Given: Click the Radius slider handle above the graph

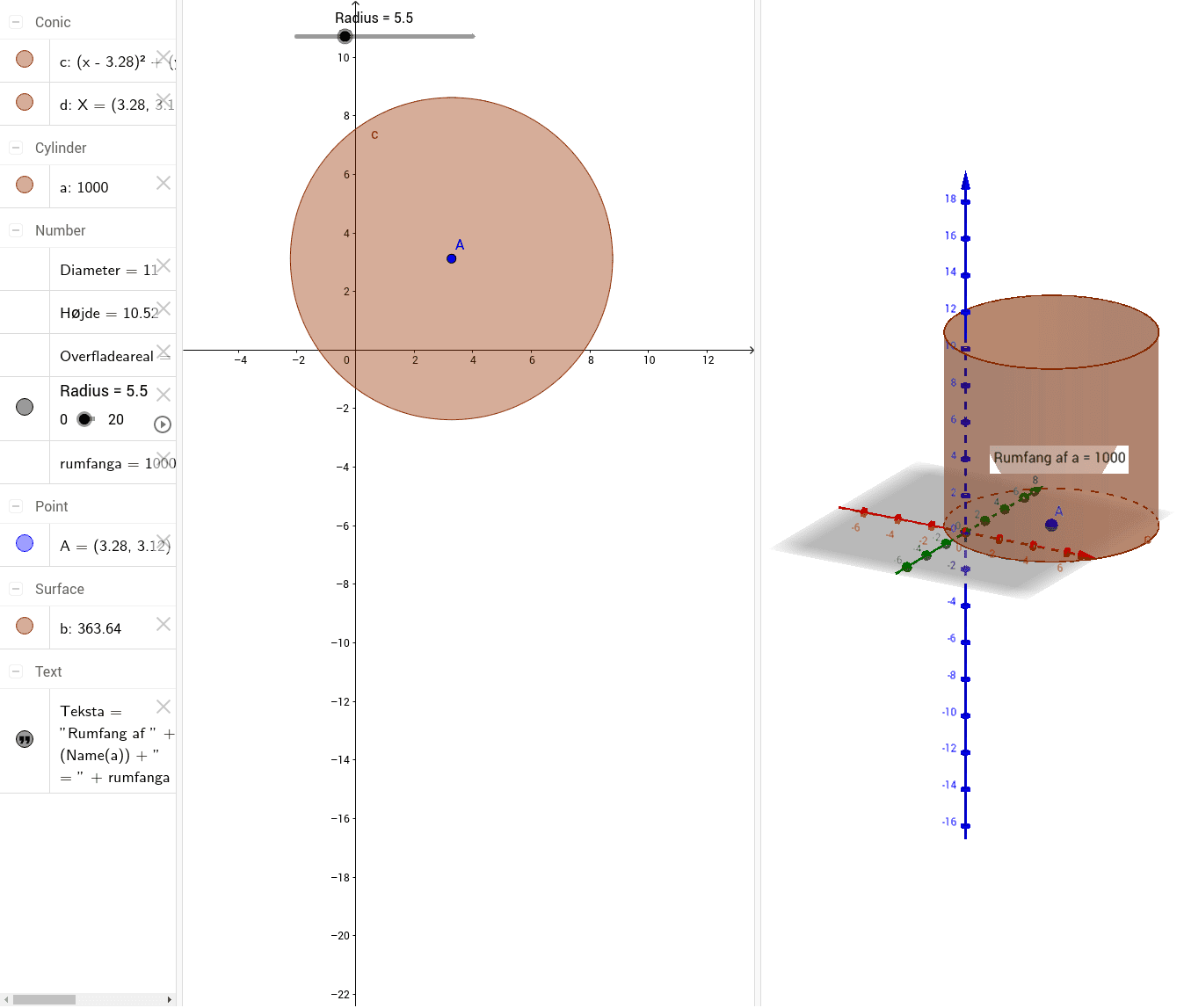Looking at the screenshot, I should coord(344,36).
